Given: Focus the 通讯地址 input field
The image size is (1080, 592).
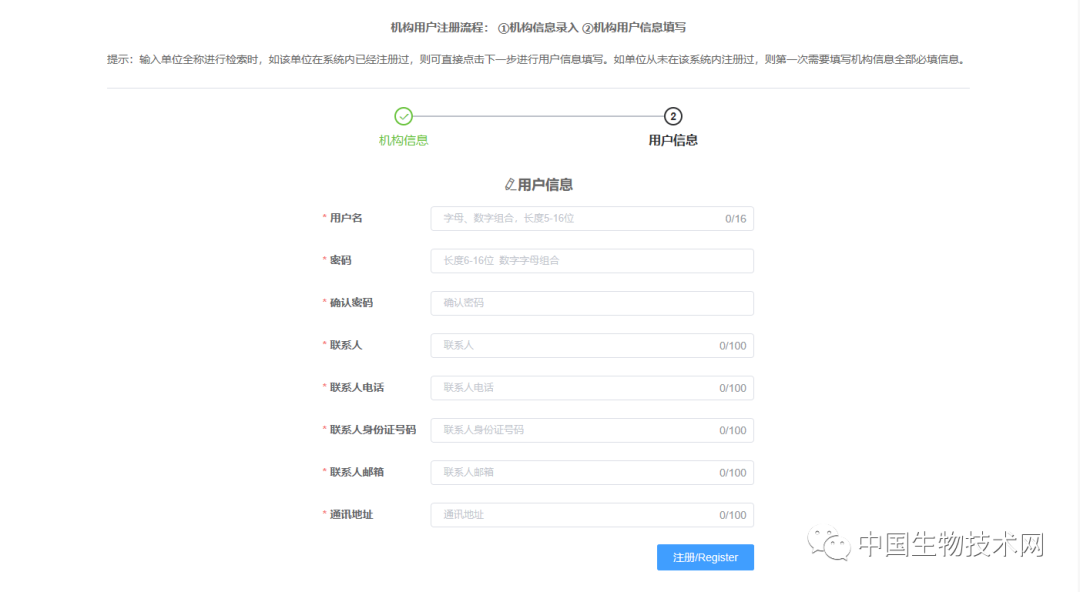Looking at the screenshot, I should [575, 515].
